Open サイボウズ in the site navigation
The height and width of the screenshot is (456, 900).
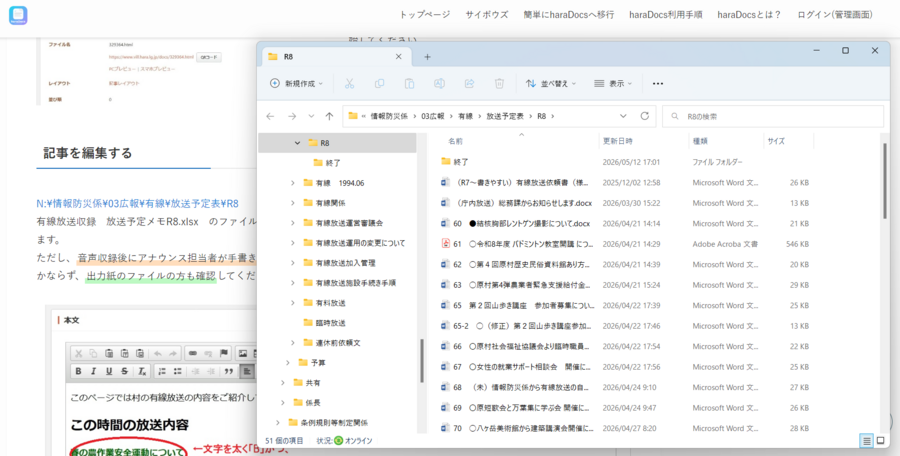[487, 15]
